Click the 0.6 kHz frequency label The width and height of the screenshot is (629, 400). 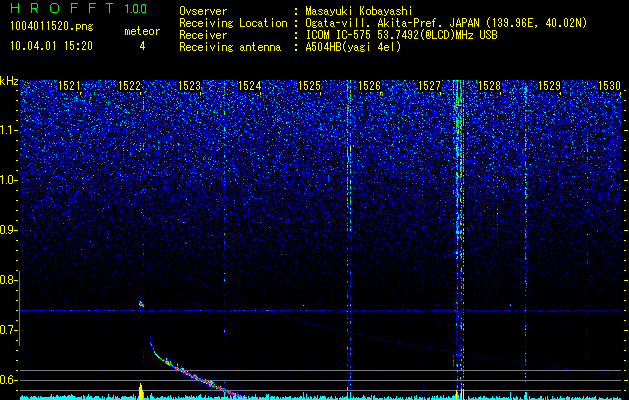coord(8,380)
